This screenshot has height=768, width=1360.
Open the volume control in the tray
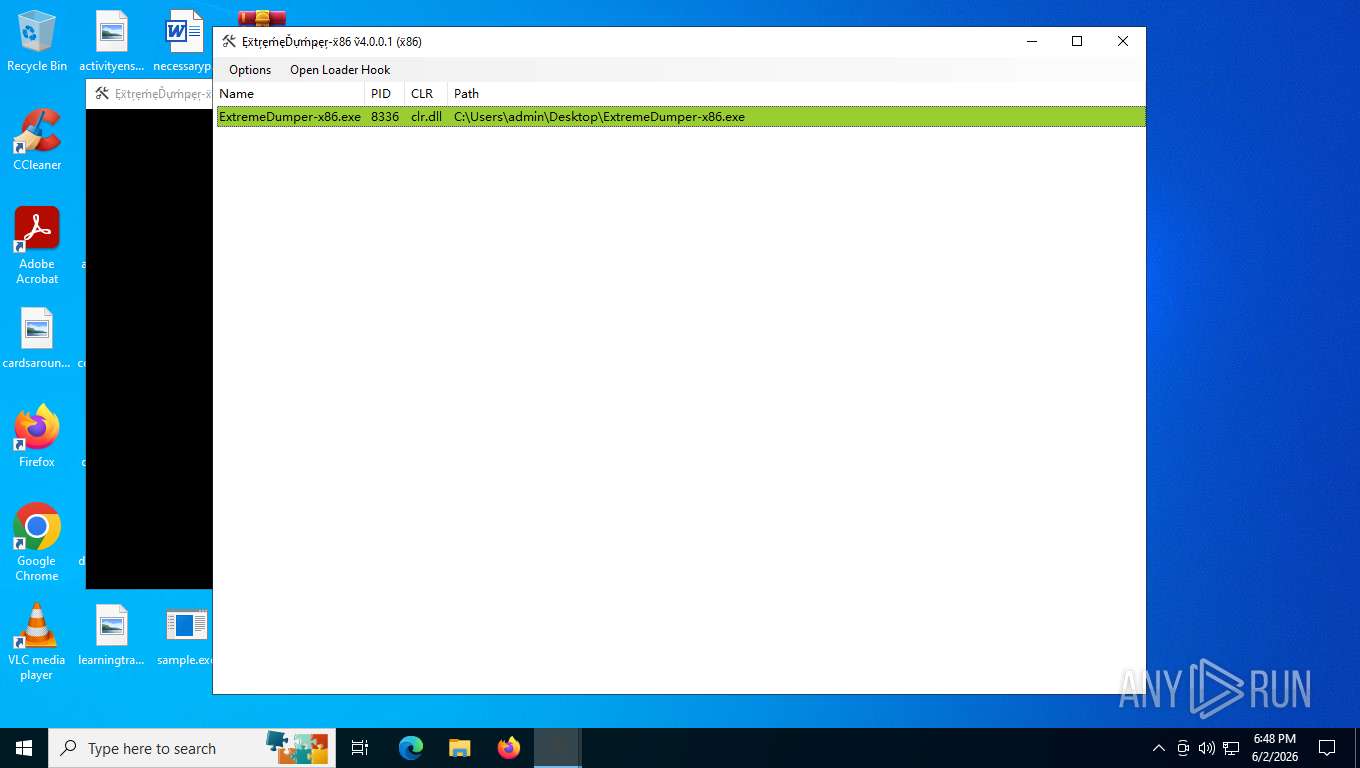(1207, 748)
